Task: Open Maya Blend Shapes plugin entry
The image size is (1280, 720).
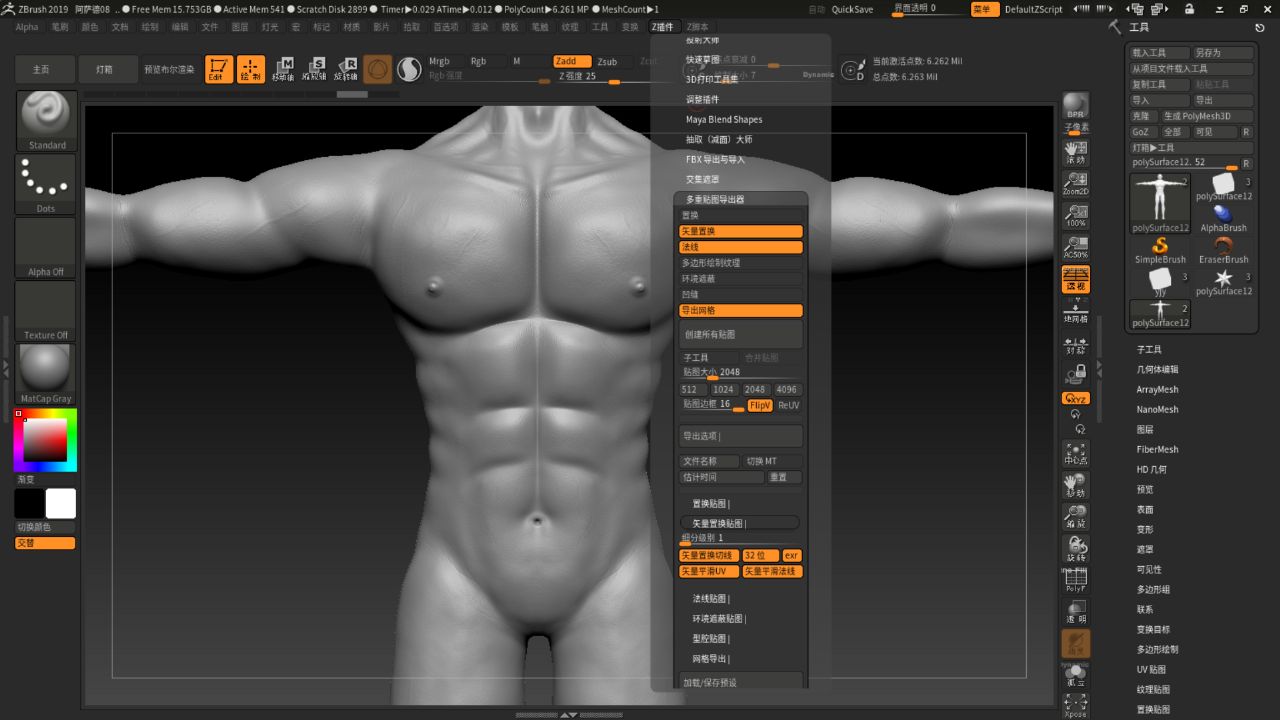Action: click(x=724, y=119)
